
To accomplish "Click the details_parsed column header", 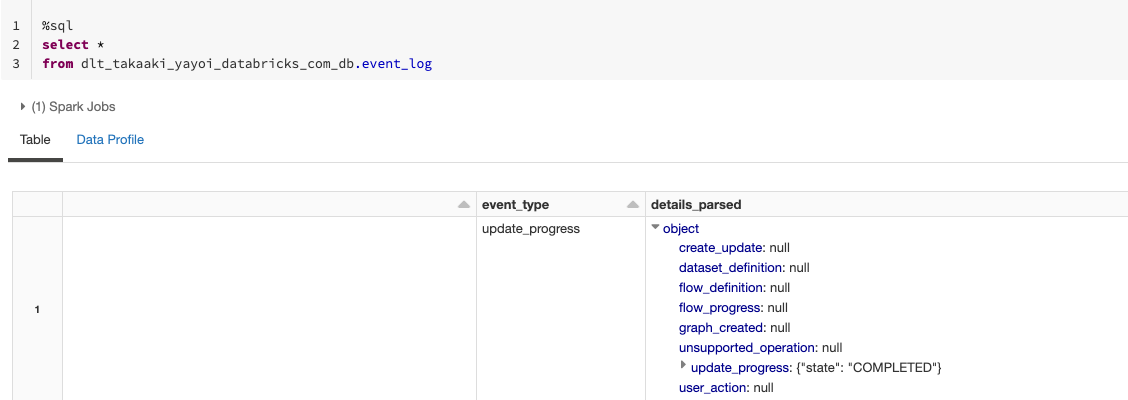I will pos(696,205).
